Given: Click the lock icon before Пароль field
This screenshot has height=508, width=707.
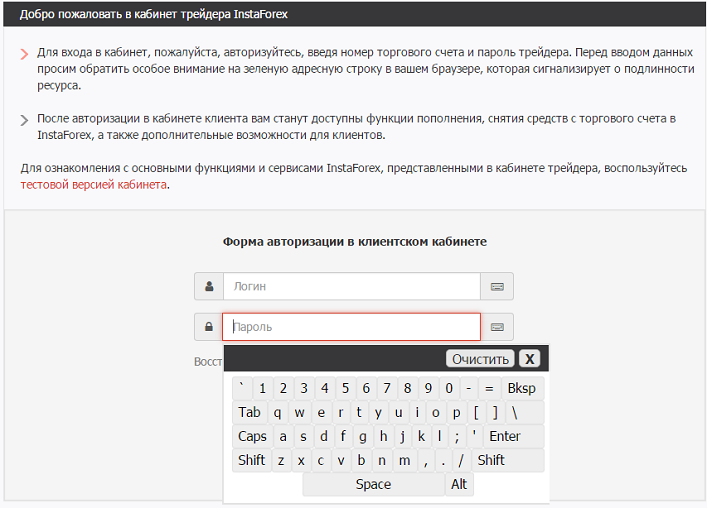Looking at the screenshot, I should click(x=209, y=327).
